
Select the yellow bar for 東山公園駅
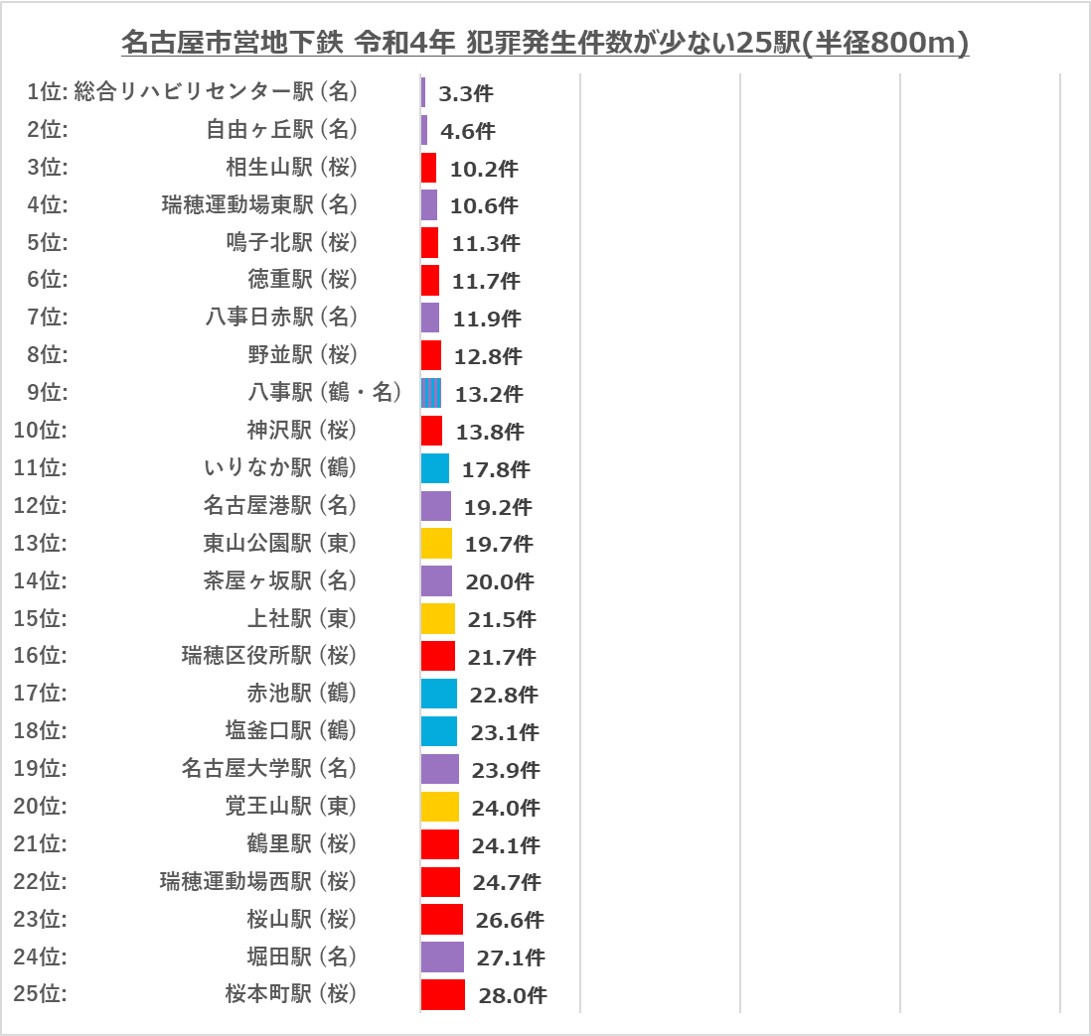tap(436, 543)
